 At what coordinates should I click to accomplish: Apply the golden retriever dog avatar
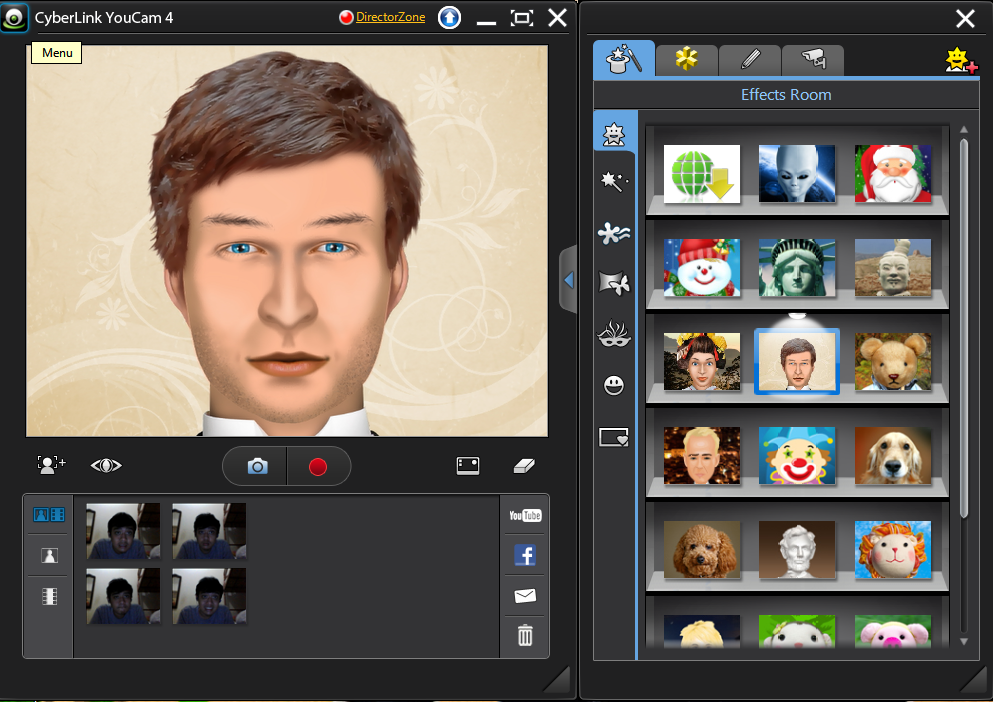(893, 456)
